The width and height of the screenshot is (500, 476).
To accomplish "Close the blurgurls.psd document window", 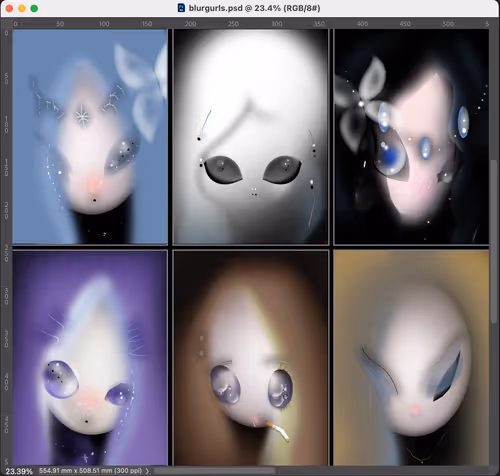I will (x=9, y=8).
